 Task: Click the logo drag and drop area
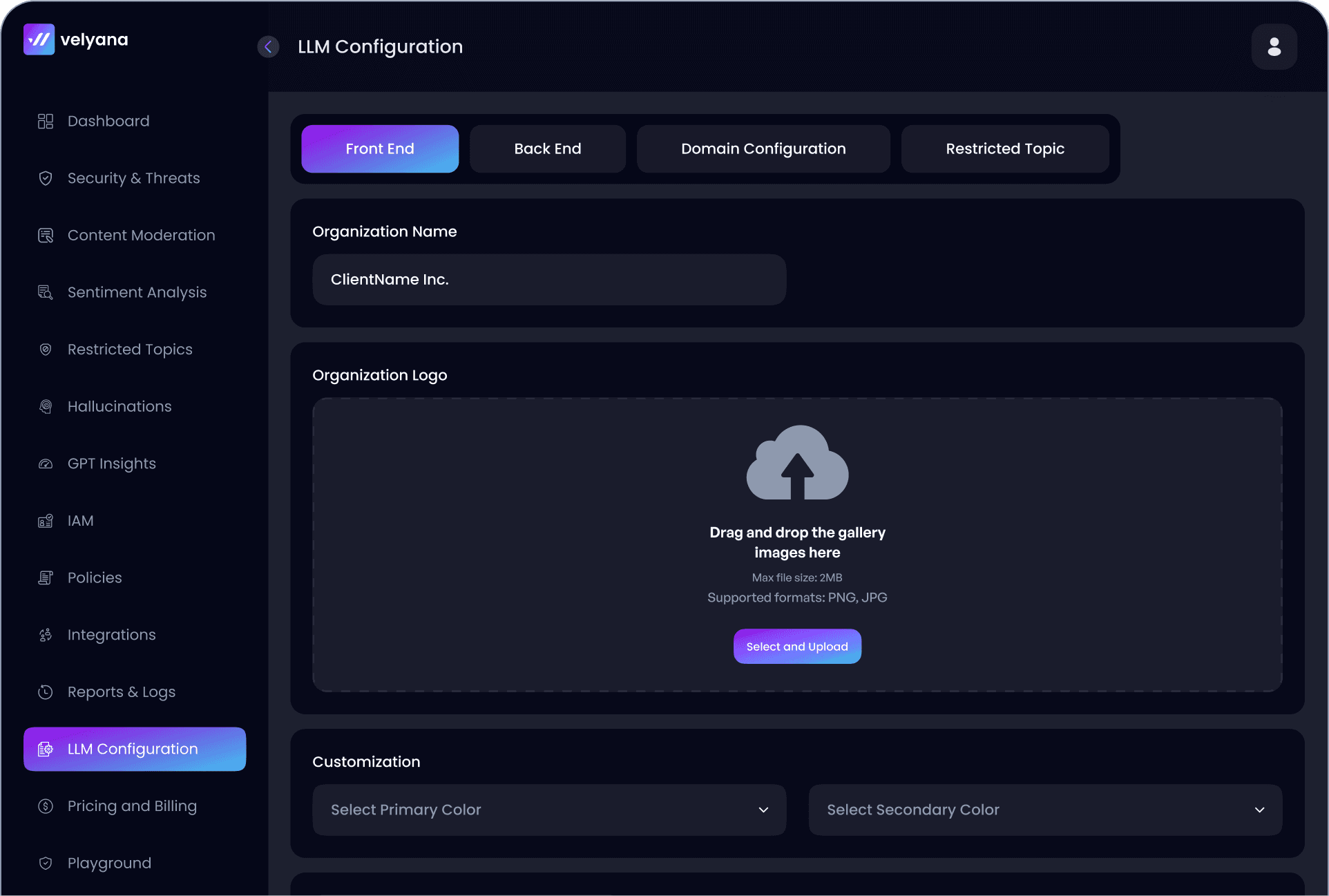click(797, 545)
